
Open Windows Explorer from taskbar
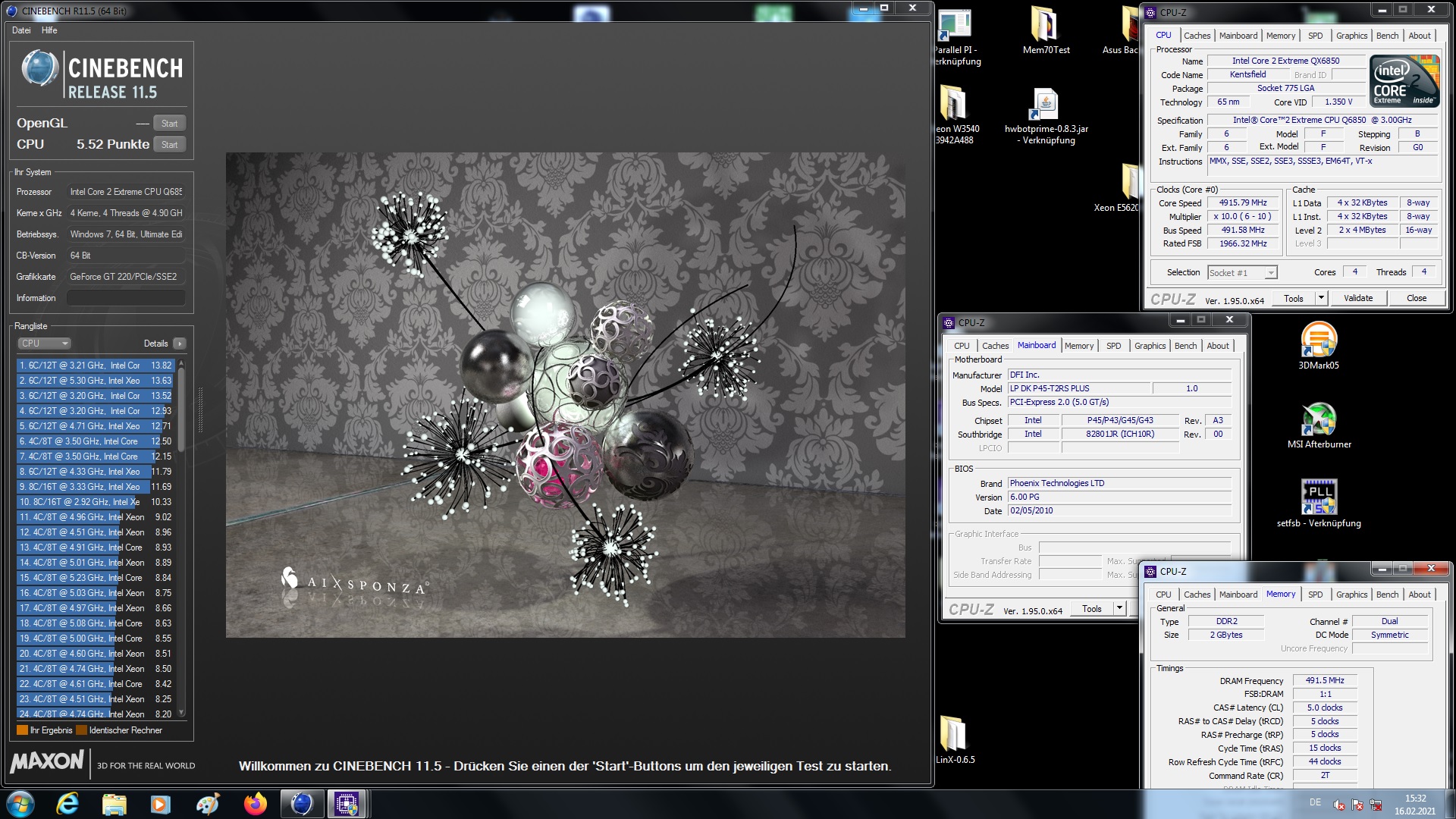point(114,804)
